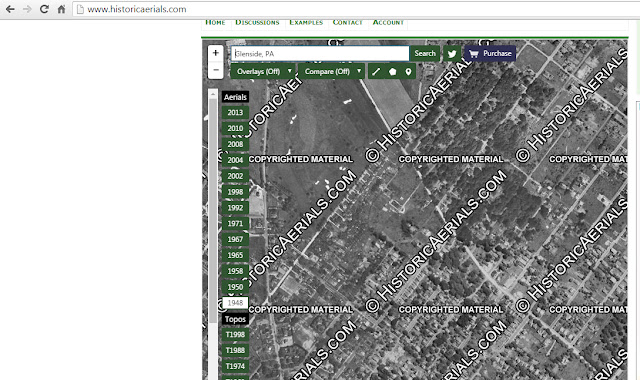
Task: Zoom out the map with minus button
Action: pyautogui.click(x=216, y=70)
